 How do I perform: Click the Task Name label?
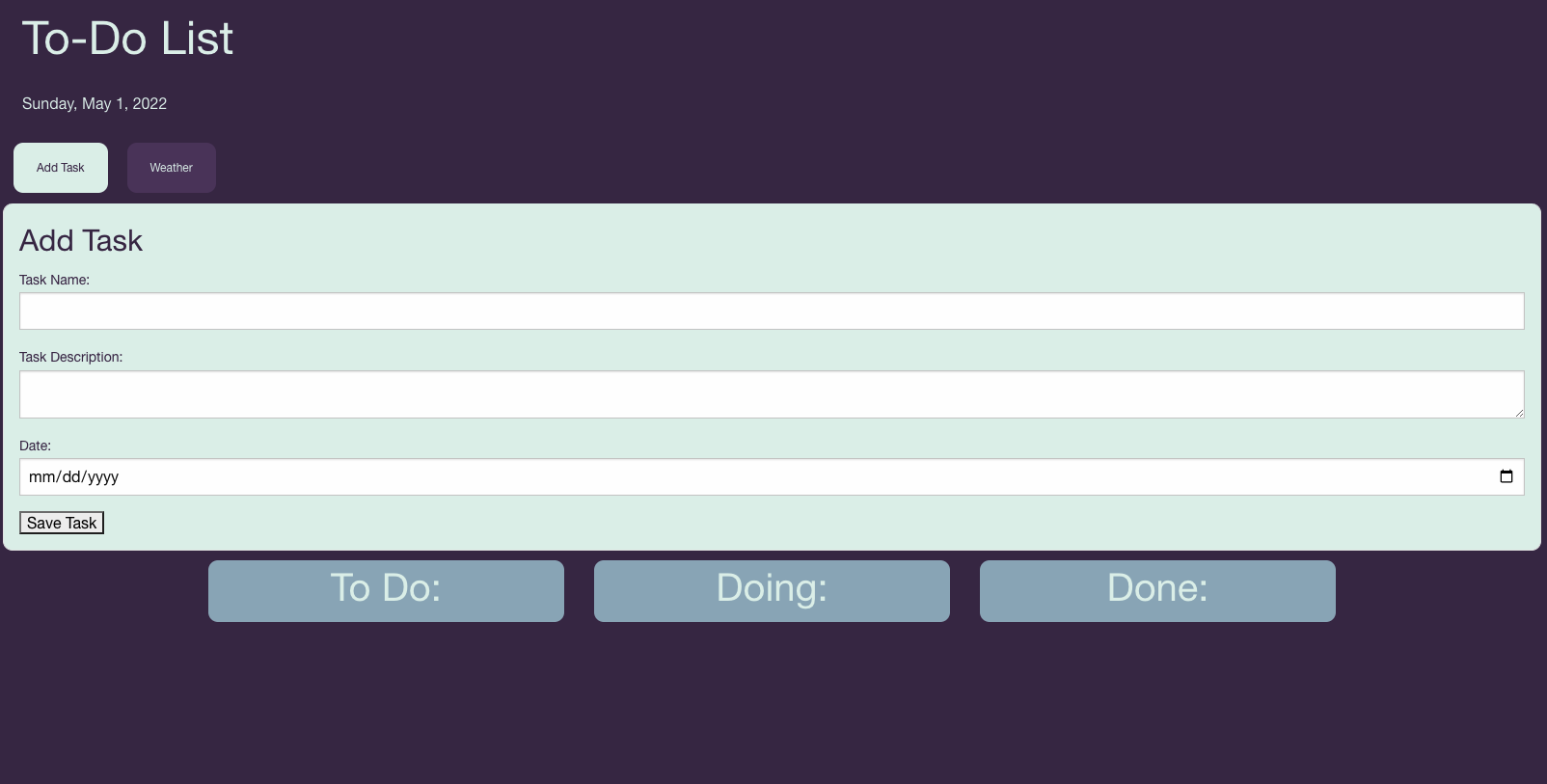pos(54,280)
